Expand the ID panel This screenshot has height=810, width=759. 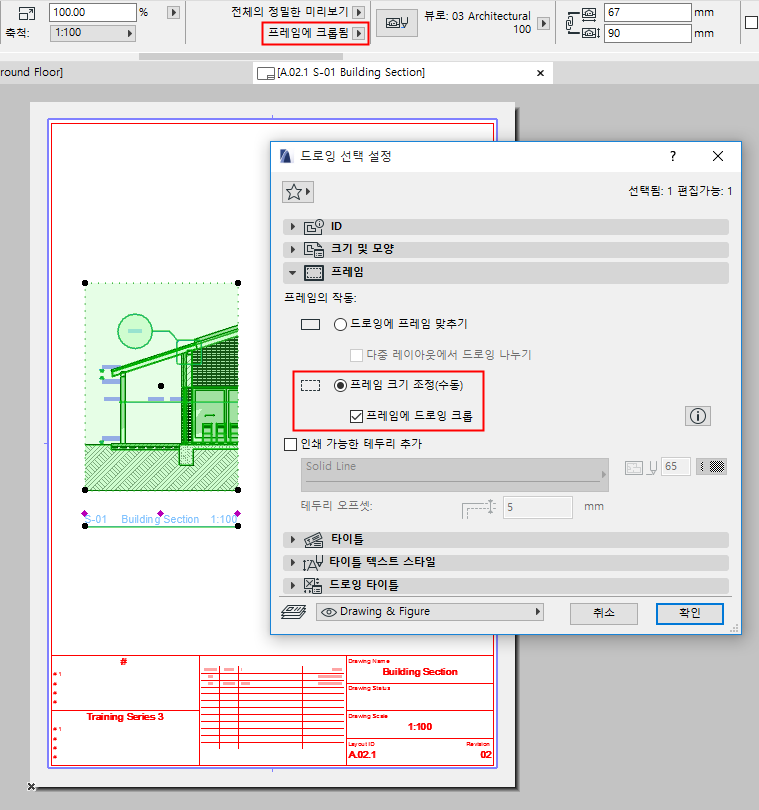[x=293, y=227]
